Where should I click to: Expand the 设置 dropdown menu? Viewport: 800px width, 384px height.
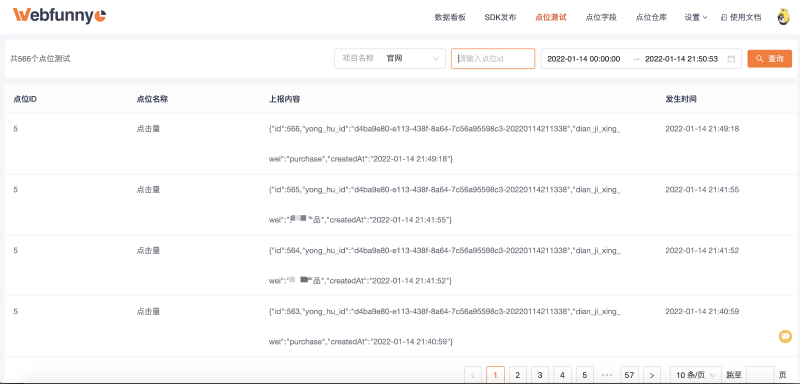coord(696,17)
